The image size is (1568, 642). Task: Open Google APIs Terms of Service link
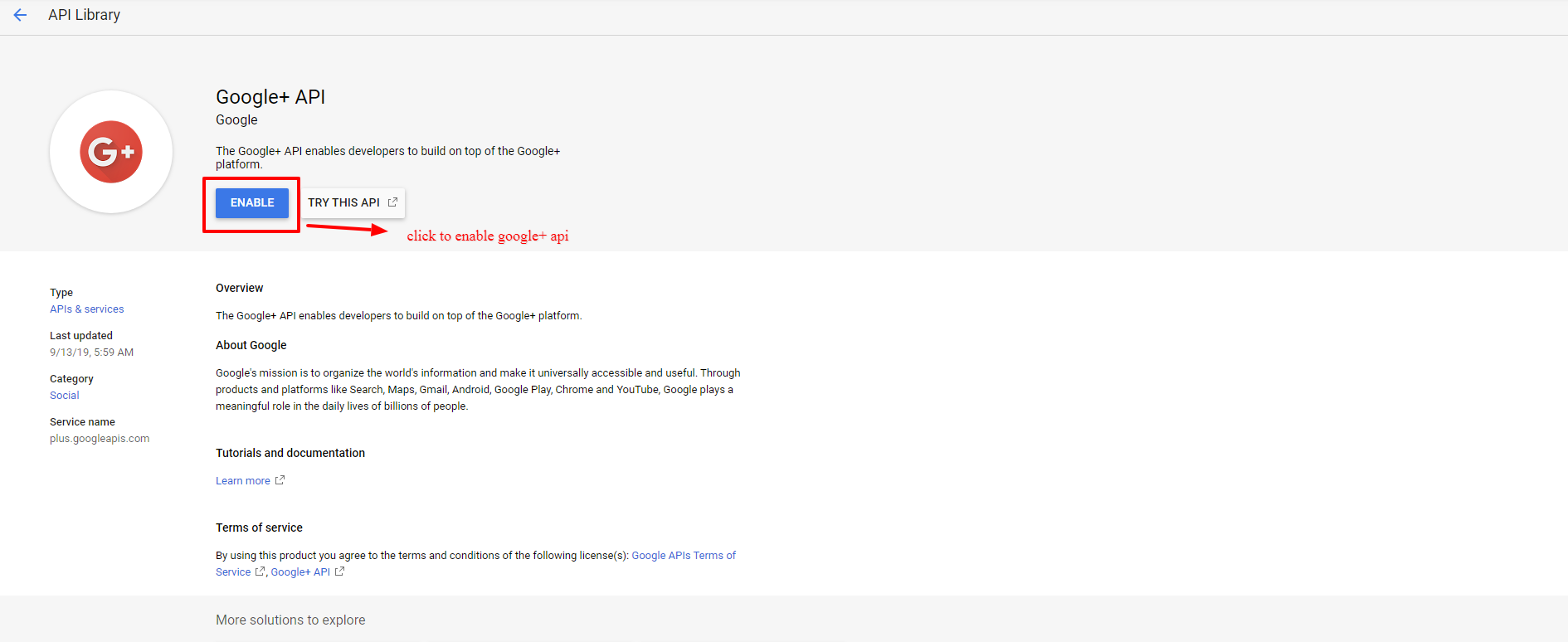coord(683,556)
